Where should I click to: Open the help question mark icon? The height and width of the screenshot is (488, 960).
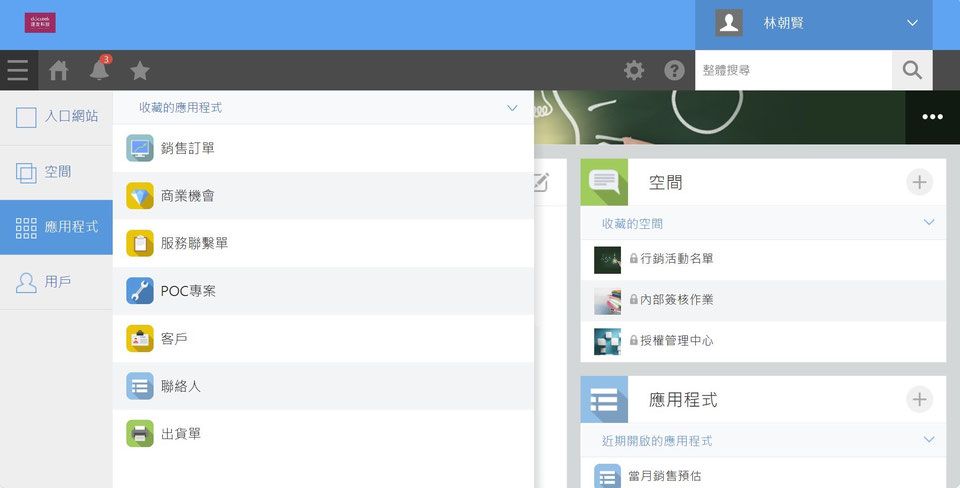674,70
